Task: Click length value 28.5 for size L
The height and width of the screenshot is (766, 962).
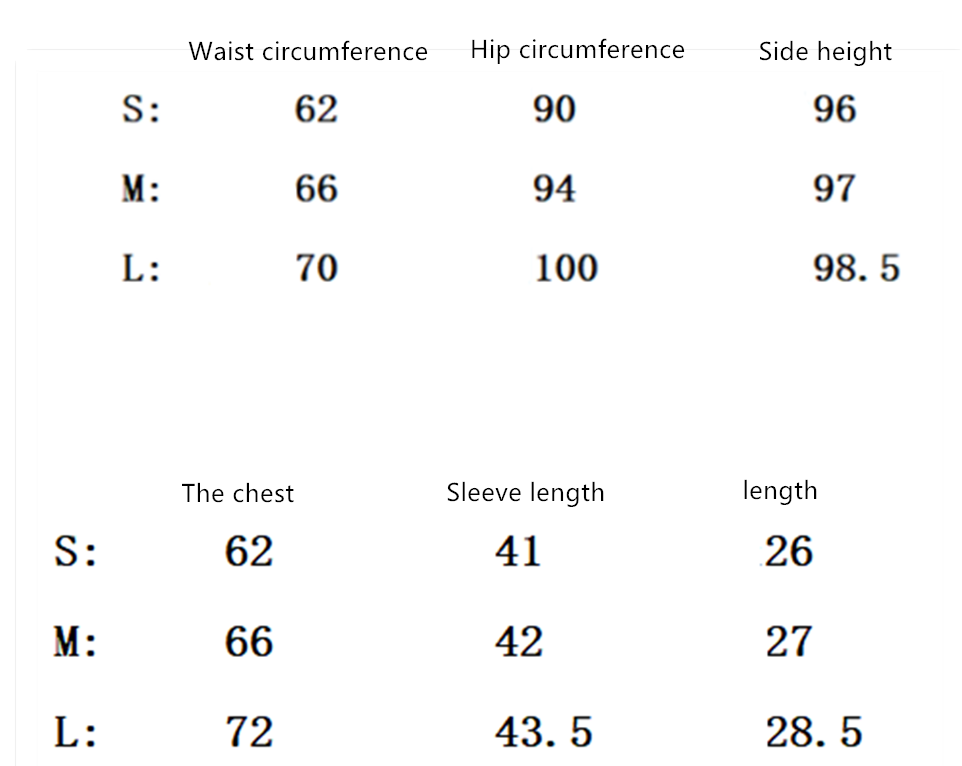Action: [x=814, y=732]
